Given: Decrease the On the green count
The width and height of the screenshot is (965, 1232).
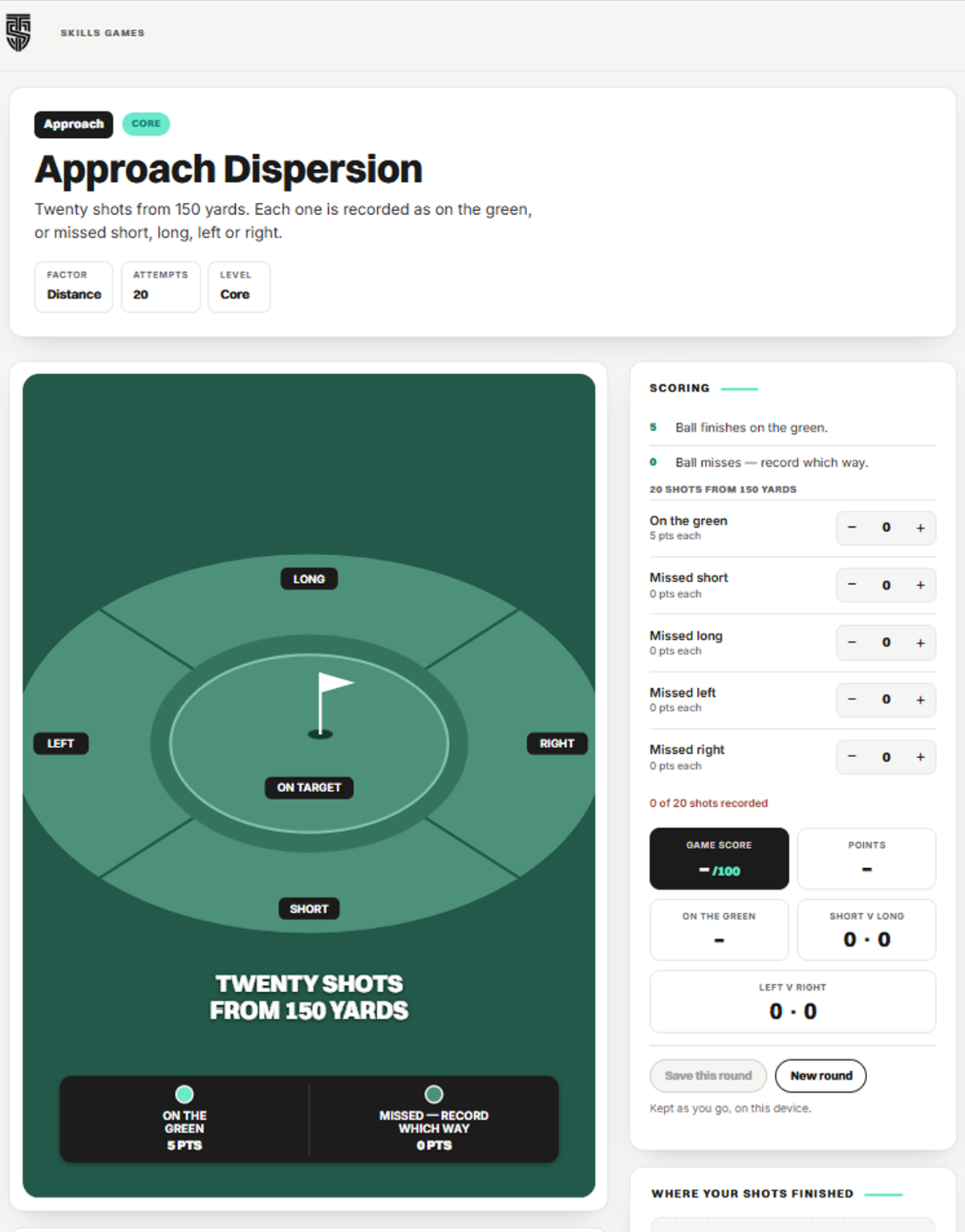Looking at the screenshot, I should tap(852, 528).
